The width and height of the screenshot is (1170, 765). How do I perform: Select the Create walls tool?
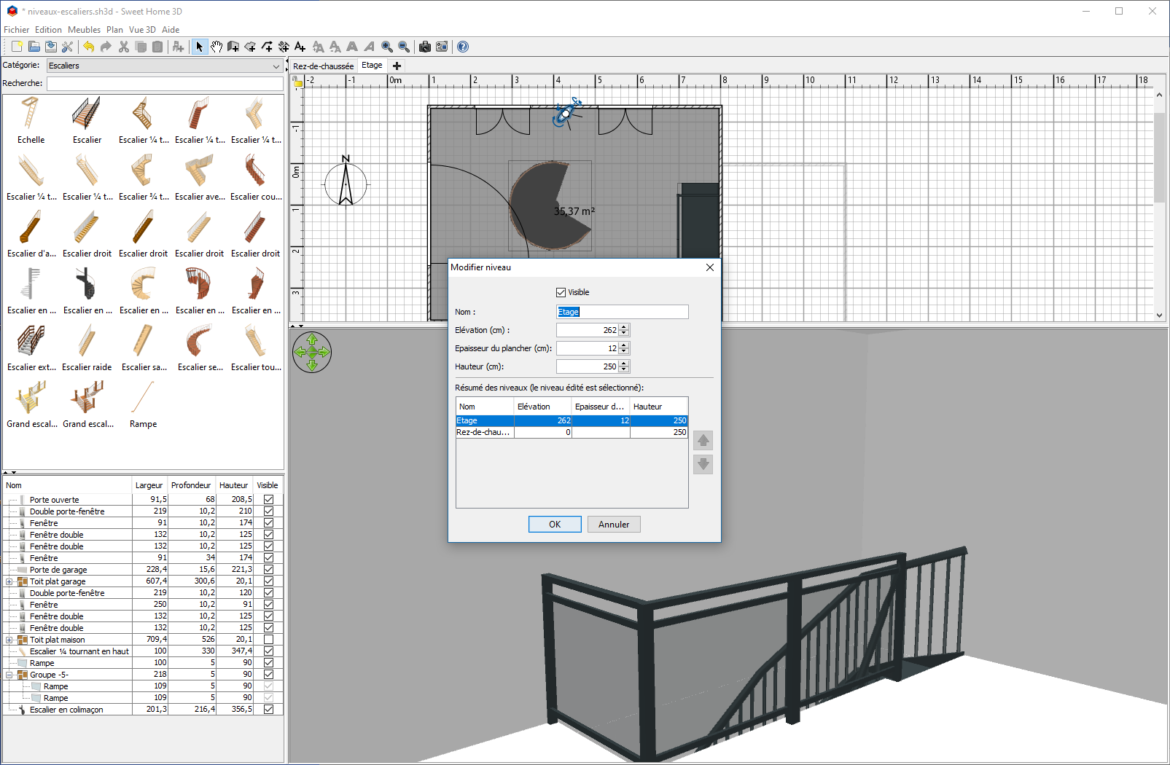coord(235,46)
